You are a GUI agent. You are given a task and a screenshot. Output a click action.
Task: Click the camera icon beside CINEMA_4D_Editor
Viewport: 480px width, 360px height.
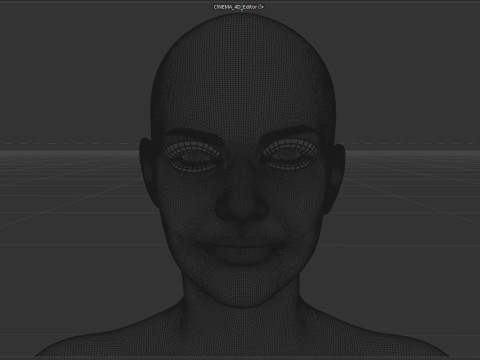tap(261, 7)
